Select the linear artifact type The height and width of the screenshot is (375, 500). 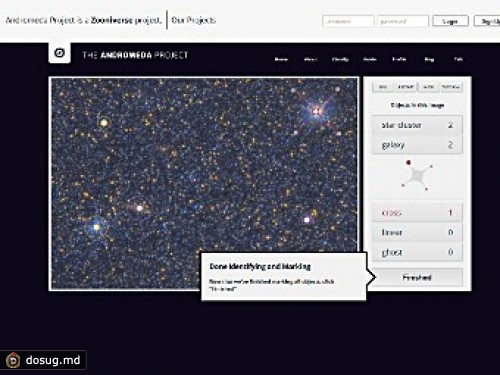[x=417, y=232]
